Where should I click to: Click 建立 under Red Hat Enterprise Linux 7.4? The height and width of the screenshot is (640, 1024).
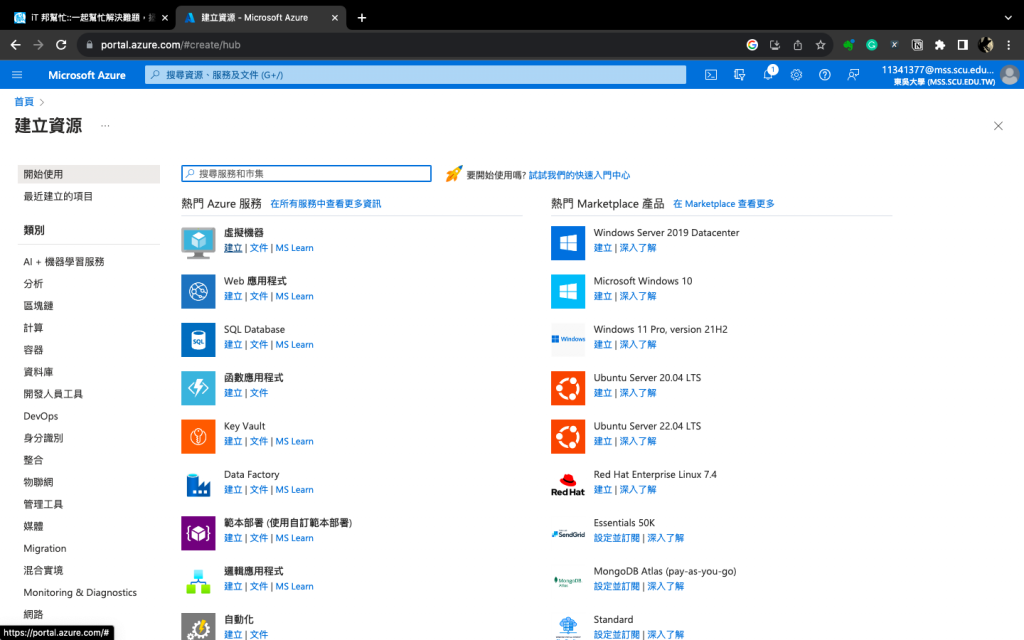603,490
